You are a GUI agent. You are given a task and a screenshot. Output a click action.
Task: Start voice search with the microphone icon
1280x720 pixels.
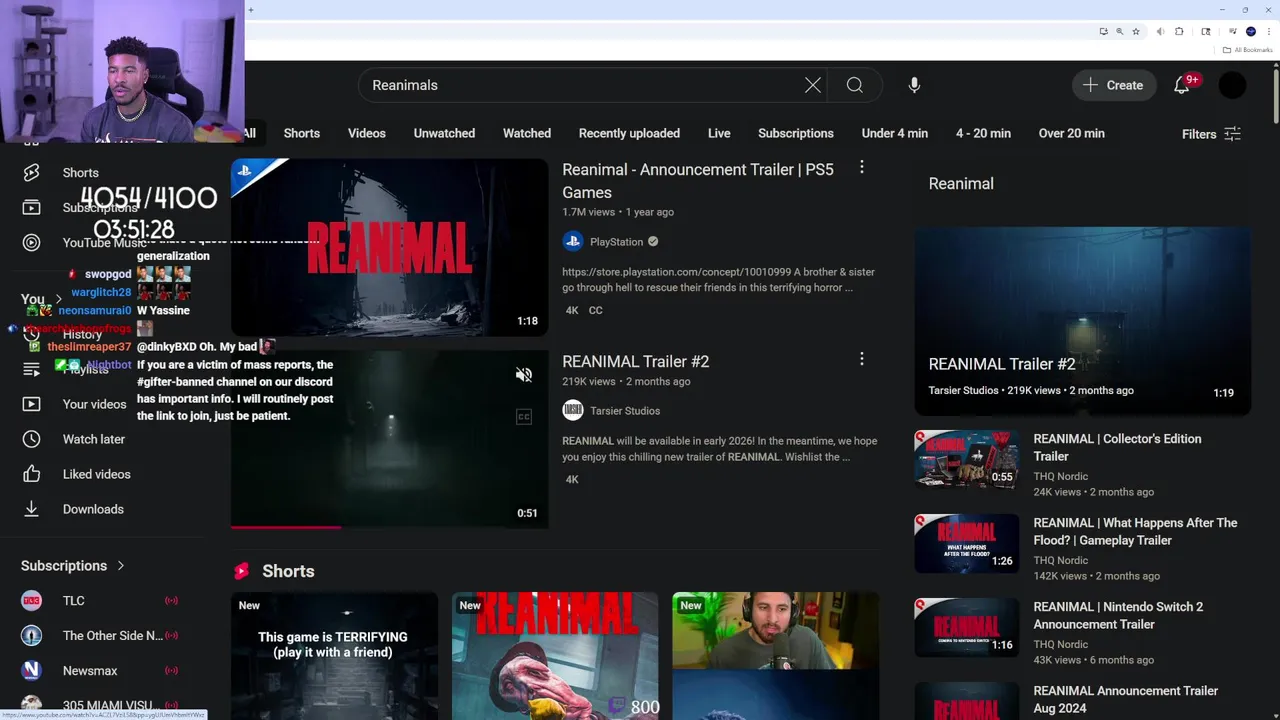pyautogui.click(x=914, y=85)
